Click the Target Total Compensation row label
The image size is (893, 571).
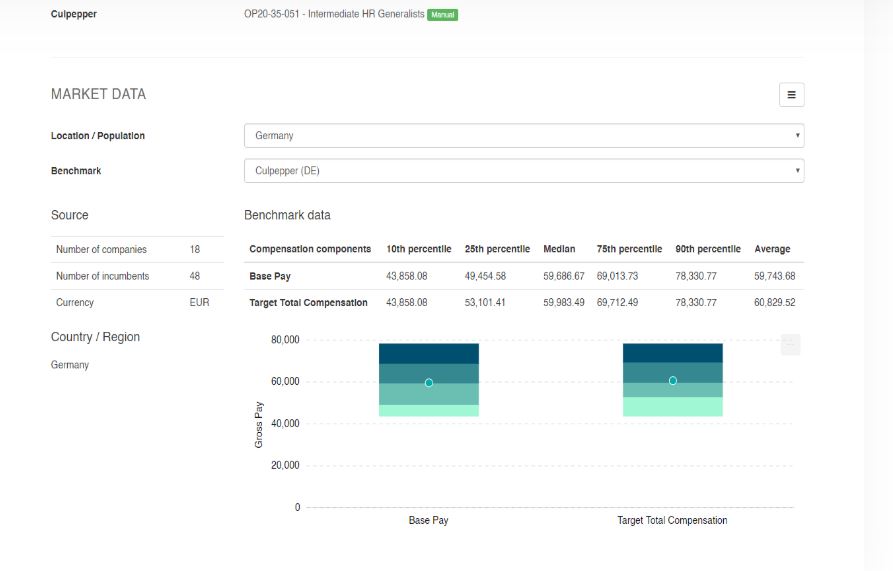[308, 303]
